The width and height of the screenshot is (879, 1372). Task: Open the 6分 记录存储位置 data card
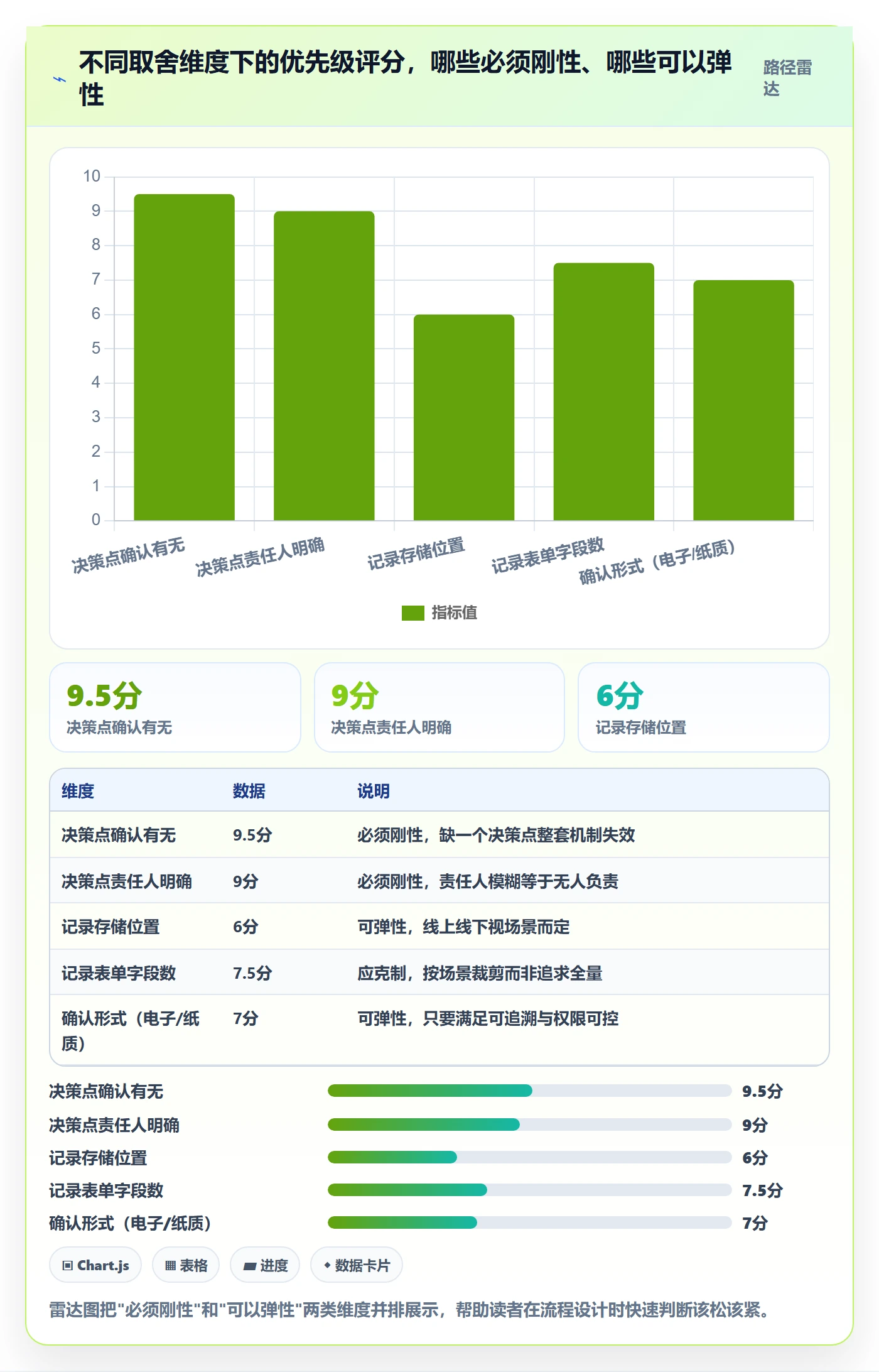tap(704, 707)
